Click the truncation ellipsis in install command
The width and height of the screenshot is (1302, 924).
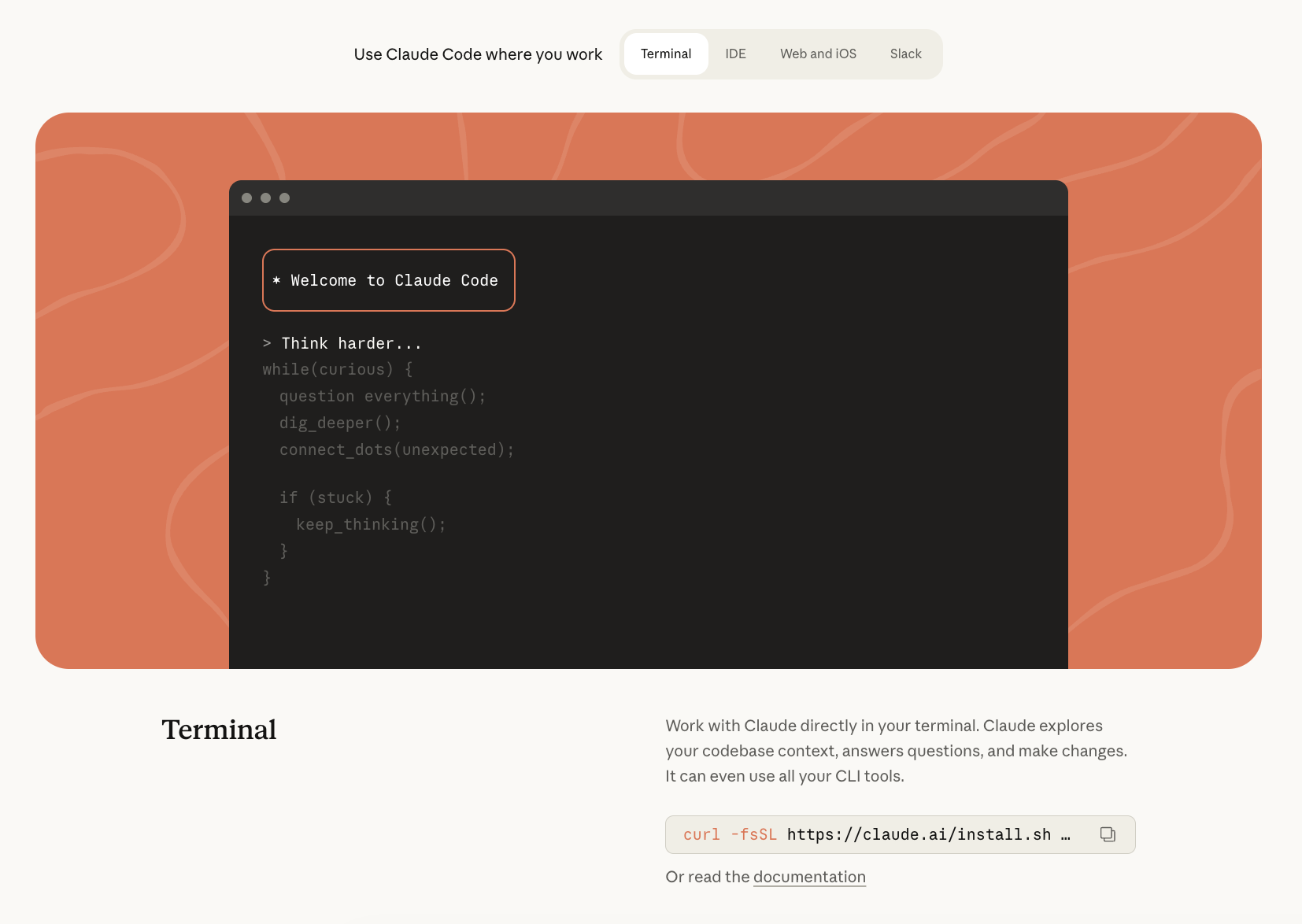[1065, 835]
